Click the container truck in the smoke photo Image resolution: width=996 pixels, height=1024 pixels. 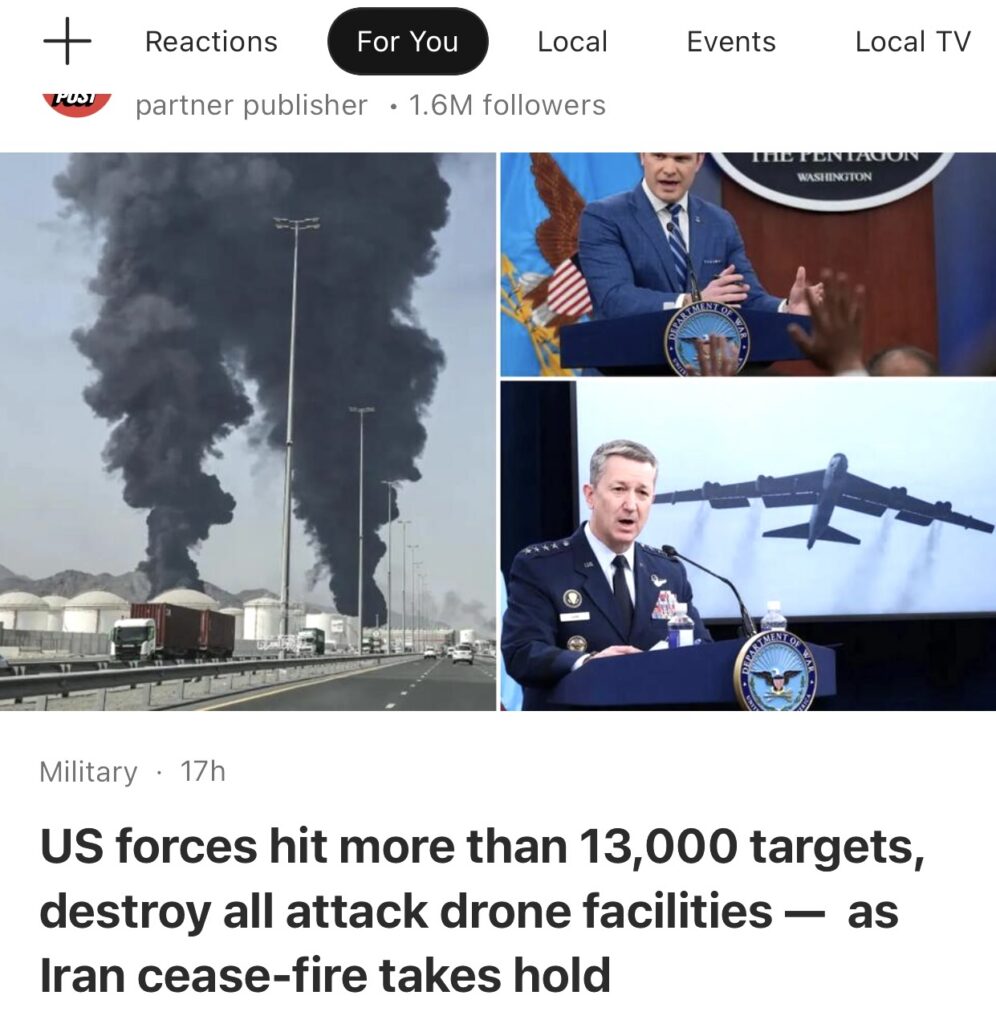point(174,630)
